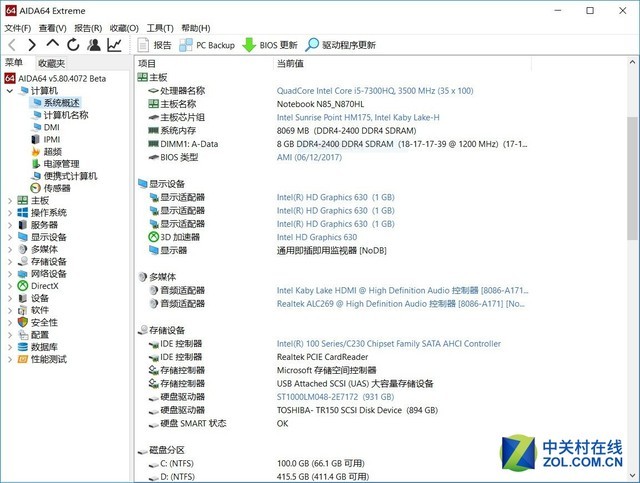Click the user silhouette toolbar icon
640x483 pixels.
[94, 45]
